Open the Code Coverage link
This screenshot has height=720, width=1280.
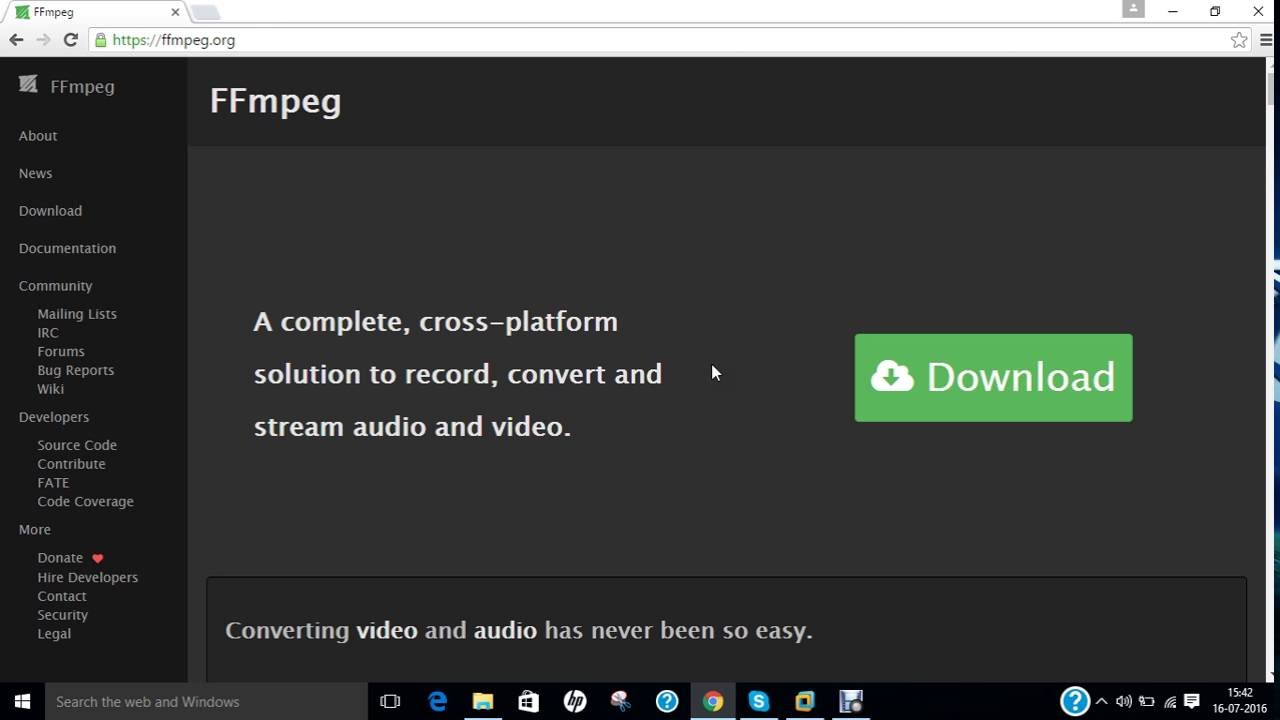coord(85,502)
